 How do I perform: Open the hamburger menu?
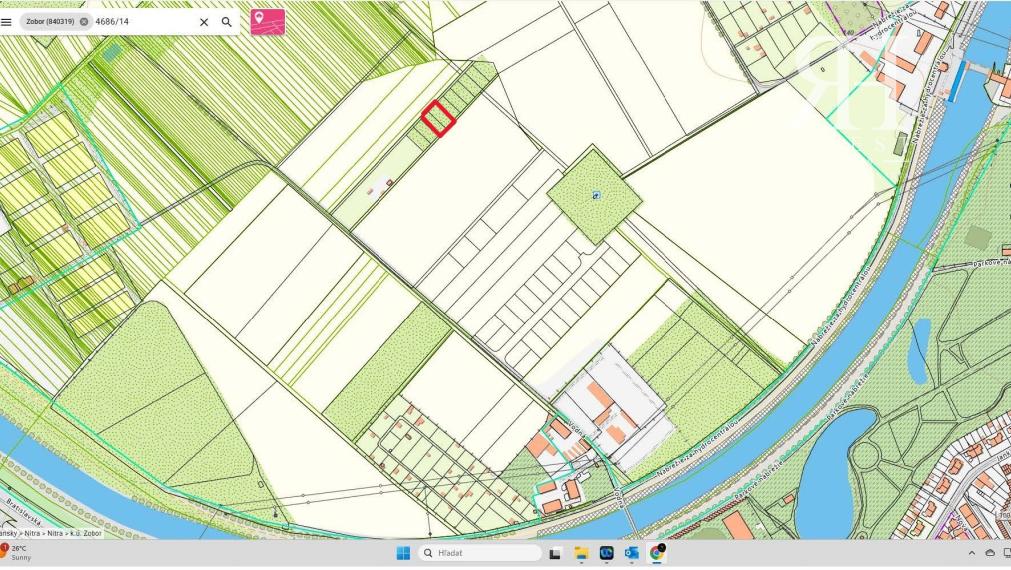tap(8, 21)
